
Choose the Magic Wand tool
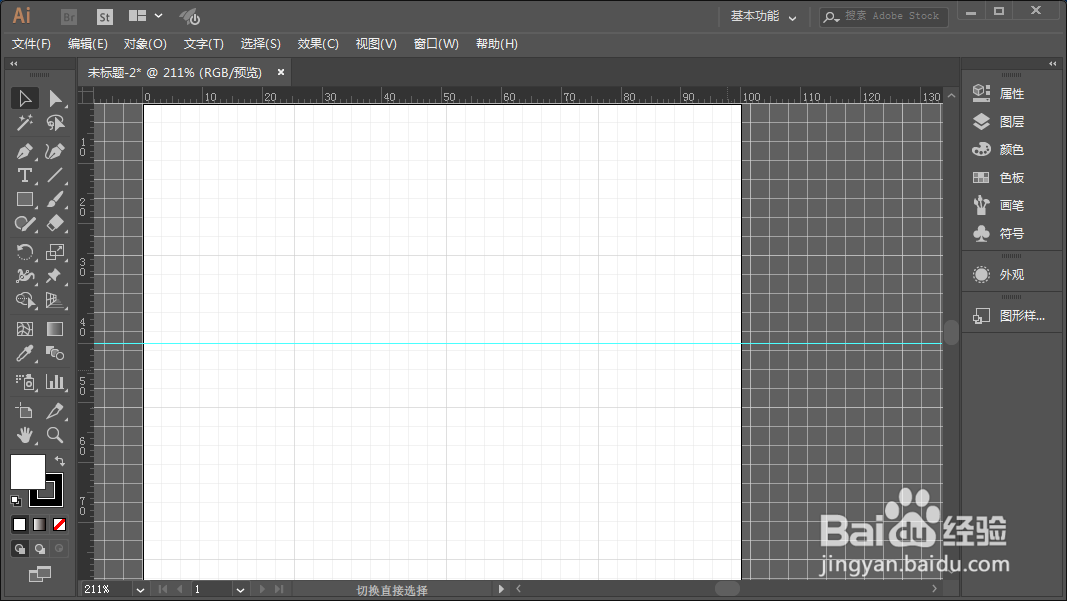[25, 123]
